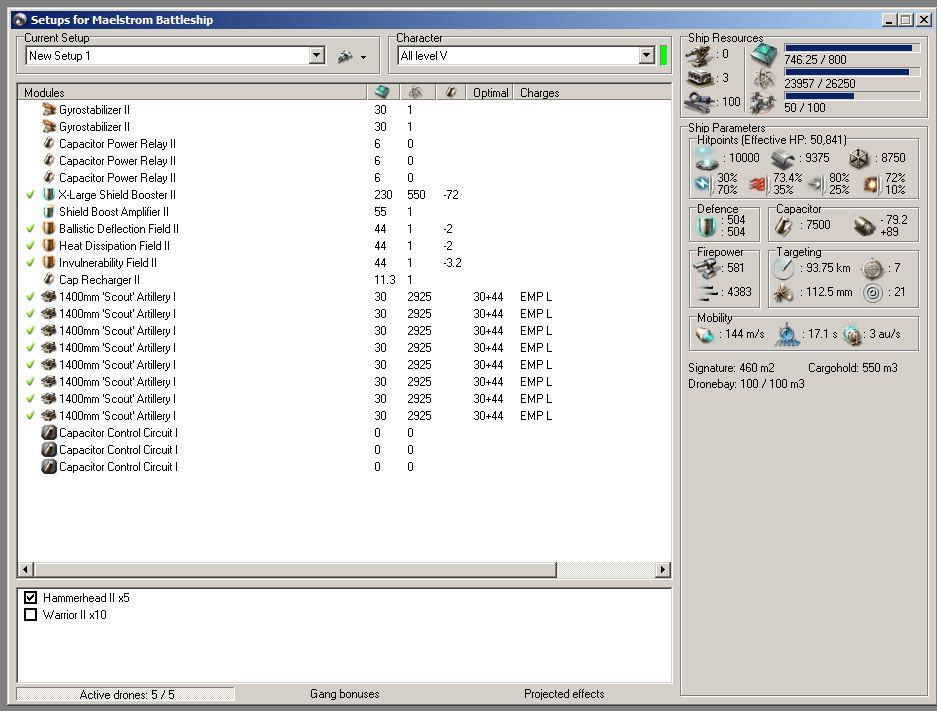Screen dimensions: 937x711
Task: Click the Modules column header
Action: [191, 93]
